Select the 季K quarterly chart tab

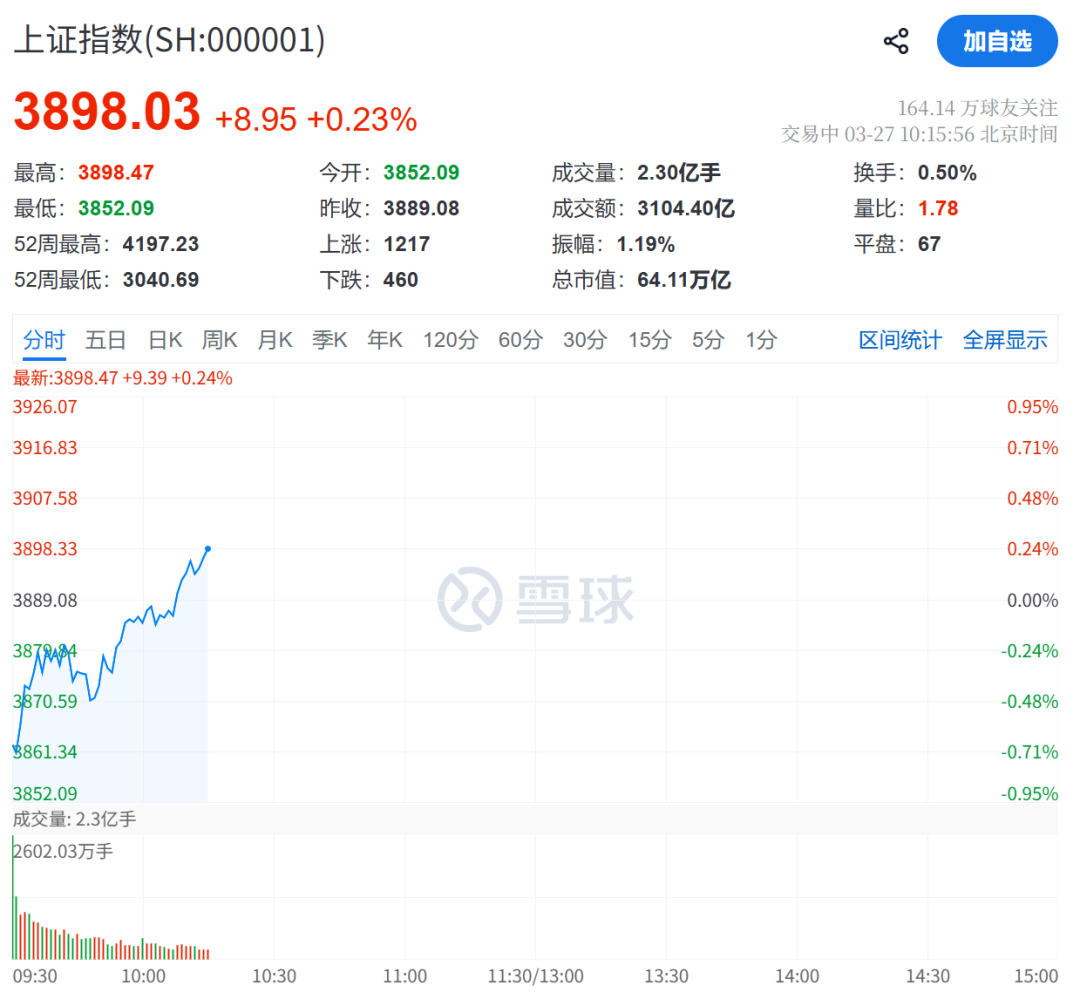click(x=329, y=340)
